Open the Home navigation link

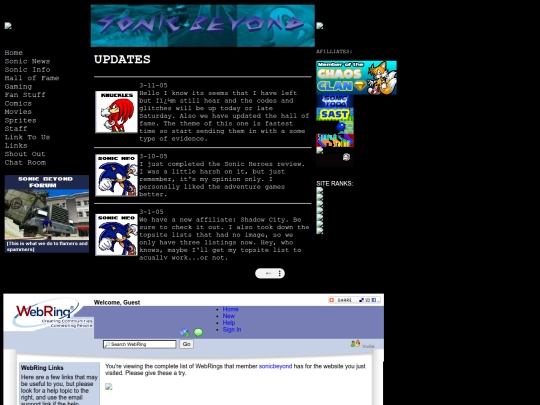coord(14,53)
